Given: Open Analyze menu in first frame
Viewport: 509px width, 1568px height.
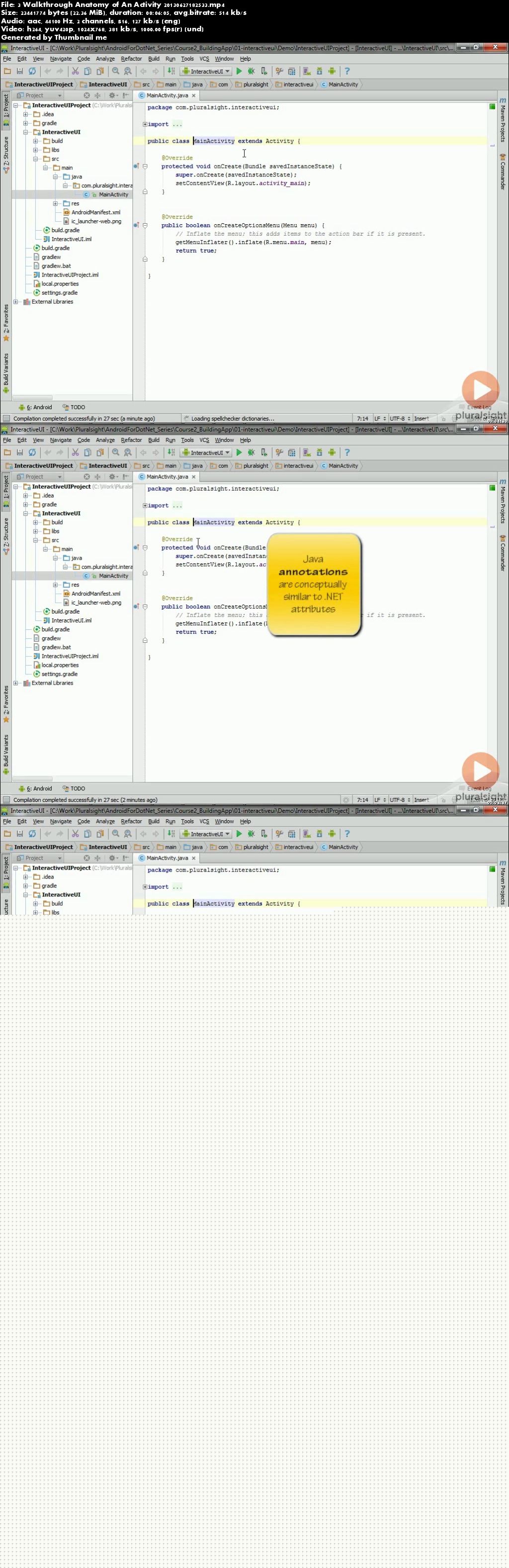Looking at the screenshot, I should pos(105,59).
